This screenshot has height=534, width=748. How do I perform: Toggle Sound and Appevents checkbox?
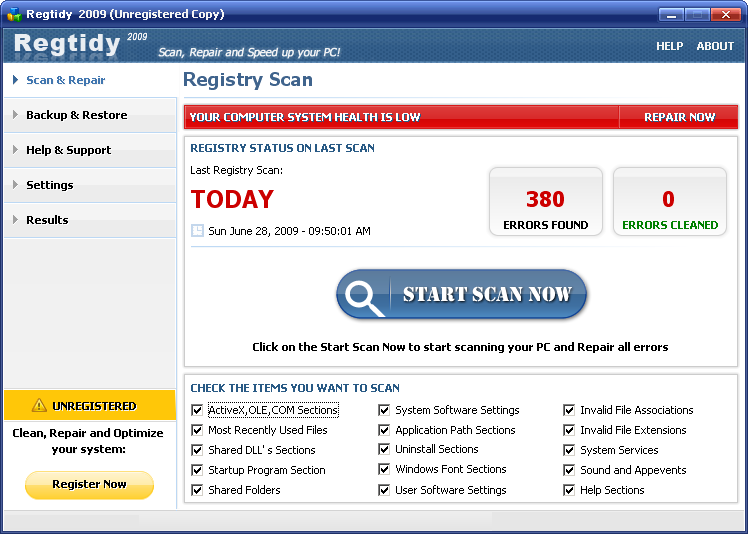click(x=569, y=470)
